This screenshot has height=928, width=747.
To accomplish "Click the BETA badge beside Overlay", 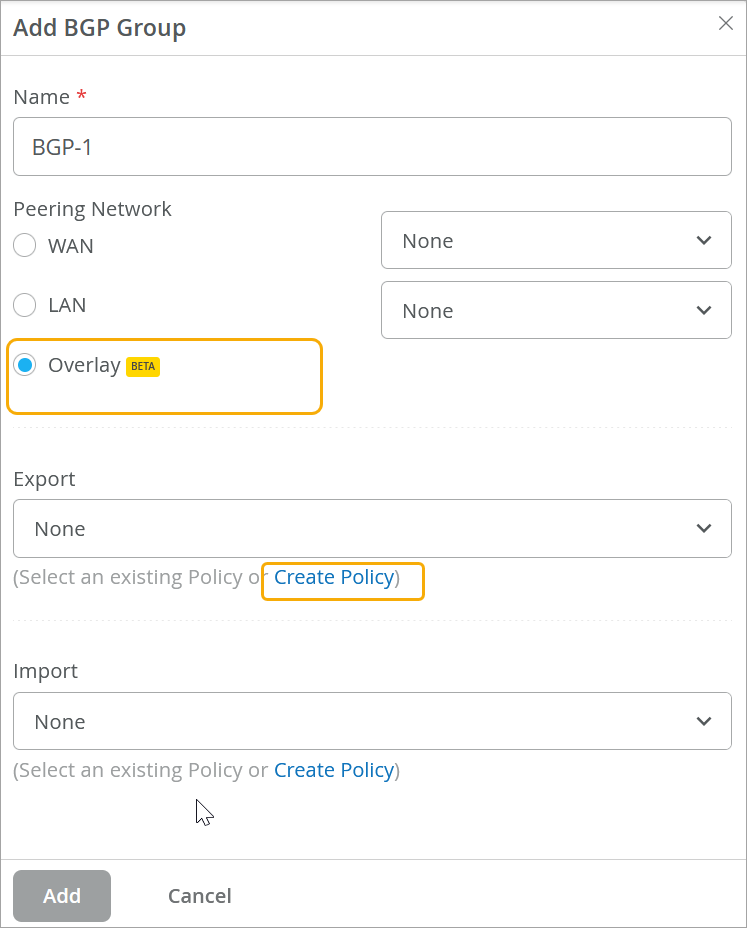I will [x=143, y=366].
